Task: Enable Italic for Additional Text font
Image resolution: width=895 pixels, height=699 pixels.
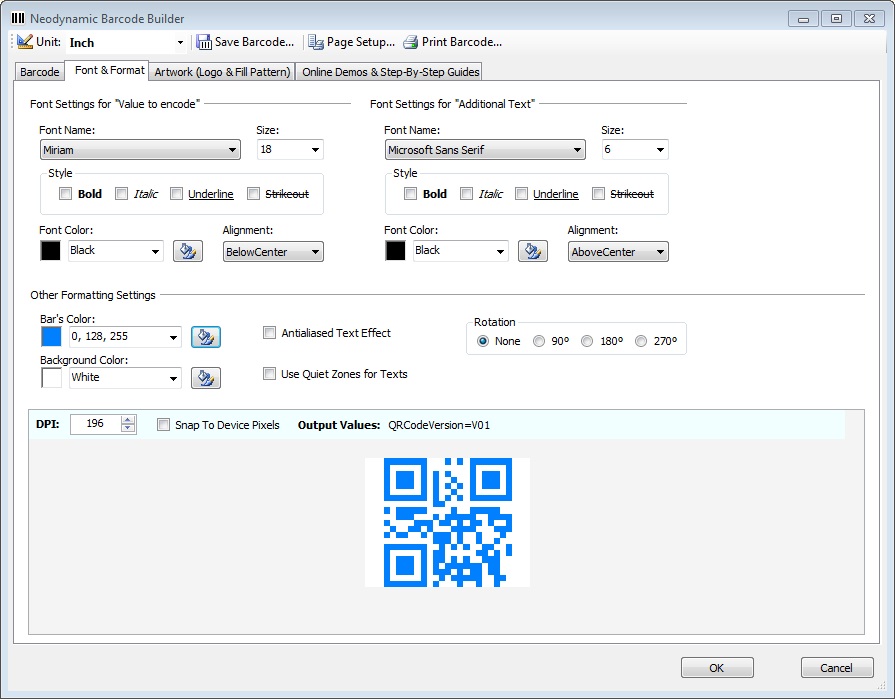Action: [466, 193]
